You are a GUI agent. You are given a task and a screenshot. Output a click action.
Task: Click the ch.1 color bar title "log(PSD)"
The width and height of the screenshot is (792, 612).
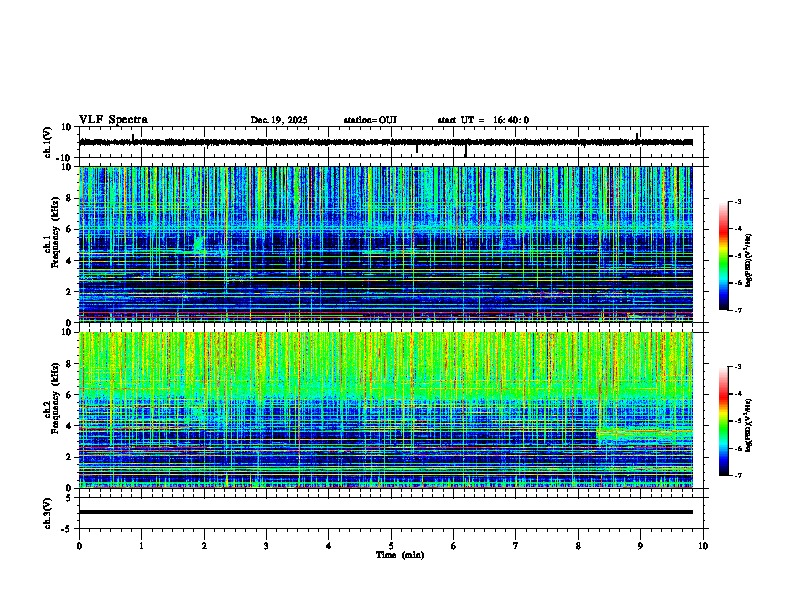tap(749, 260)
